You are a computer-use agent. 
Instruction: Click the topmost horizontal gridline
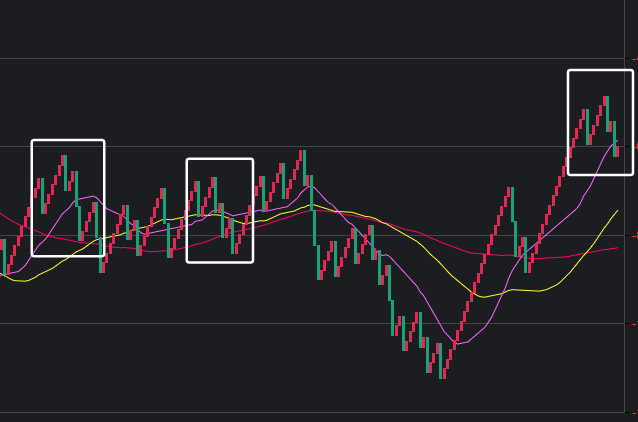click(x=300, y=58)
